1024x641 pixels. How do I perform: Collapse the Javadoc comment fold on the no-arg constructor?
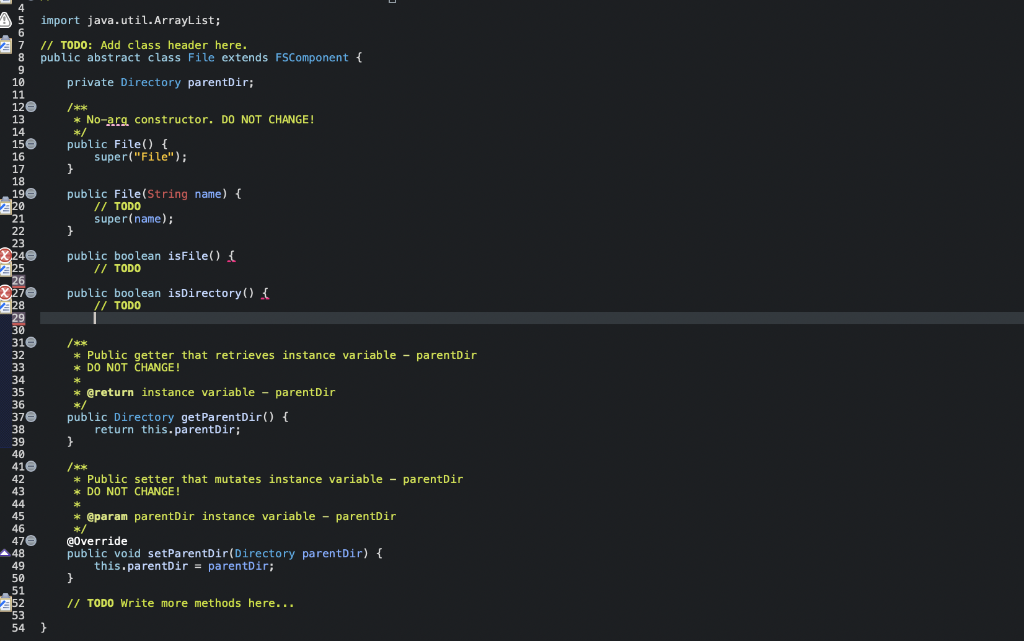[x=30, y=107]
